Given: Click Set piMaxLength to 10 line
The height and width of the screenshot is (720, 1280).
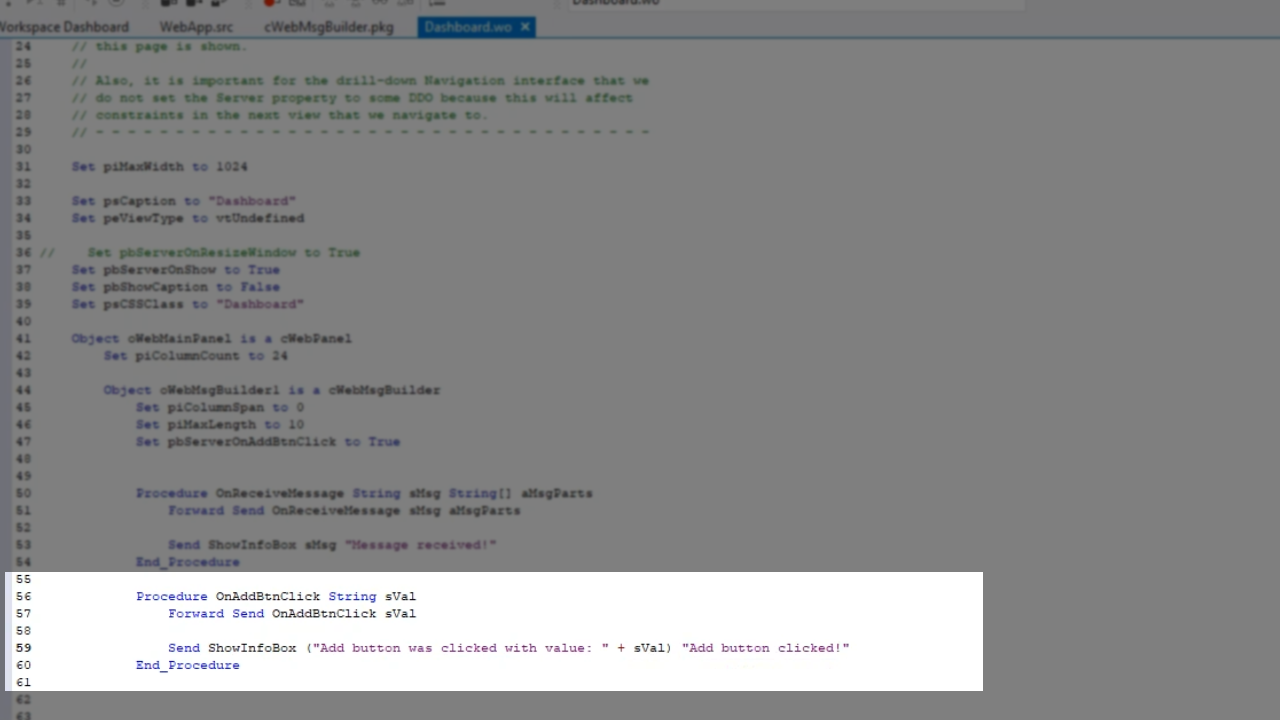Looking at the screenshot, I should coord(220,424).
